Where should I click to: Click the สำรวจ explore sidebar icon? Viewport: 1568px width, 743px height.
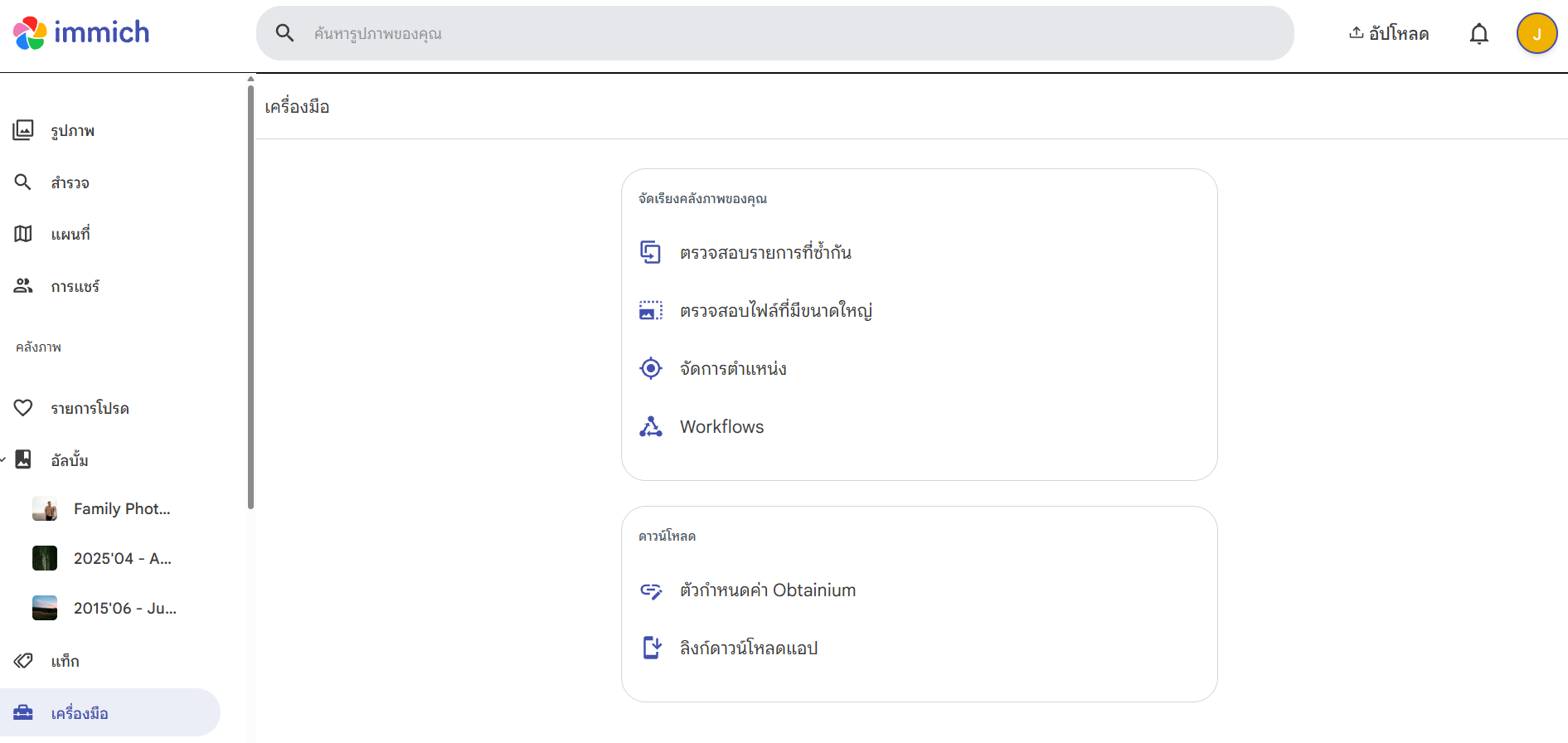coord(23,182)
